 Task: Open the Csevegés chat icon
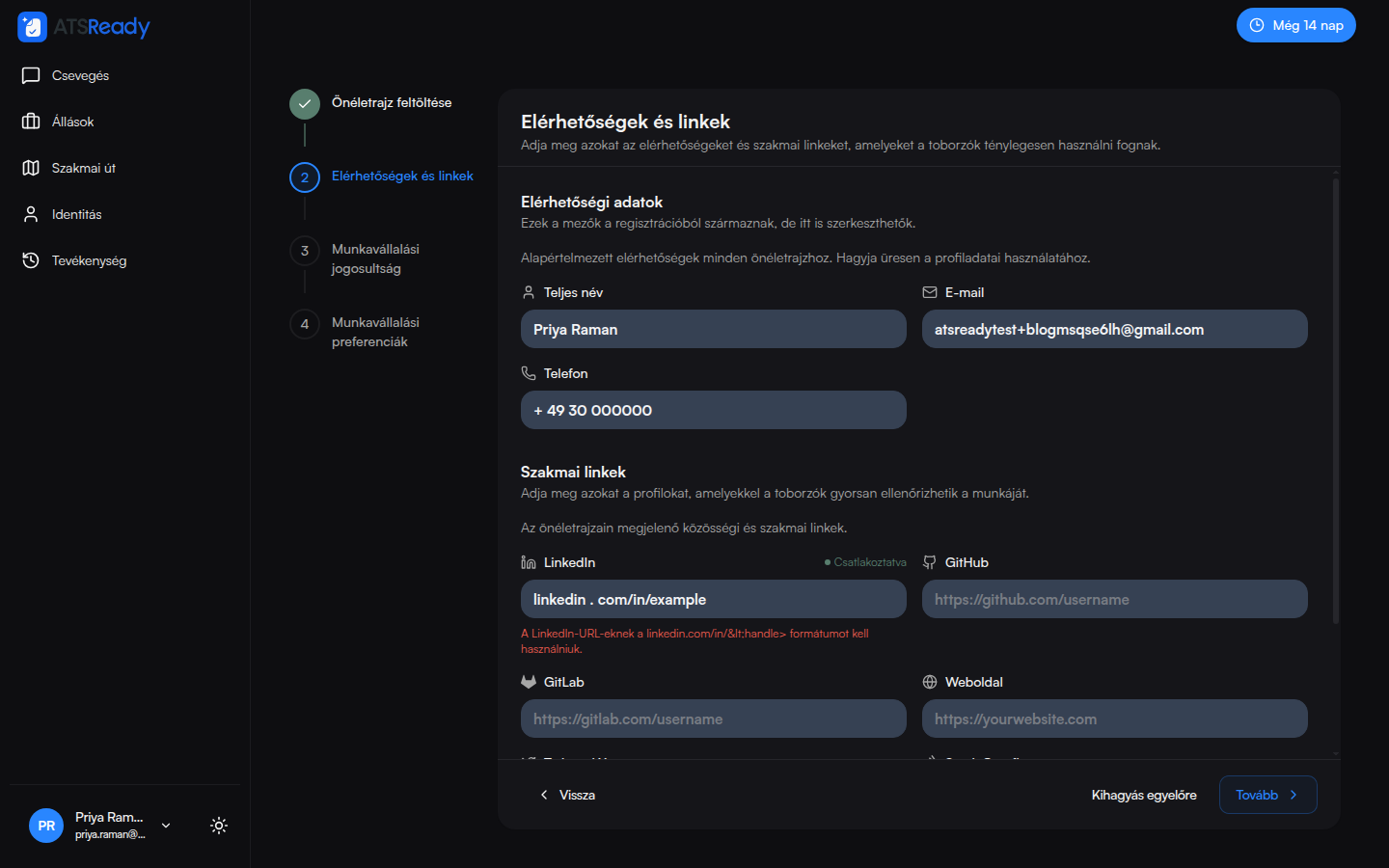click(x=31, y=75)
